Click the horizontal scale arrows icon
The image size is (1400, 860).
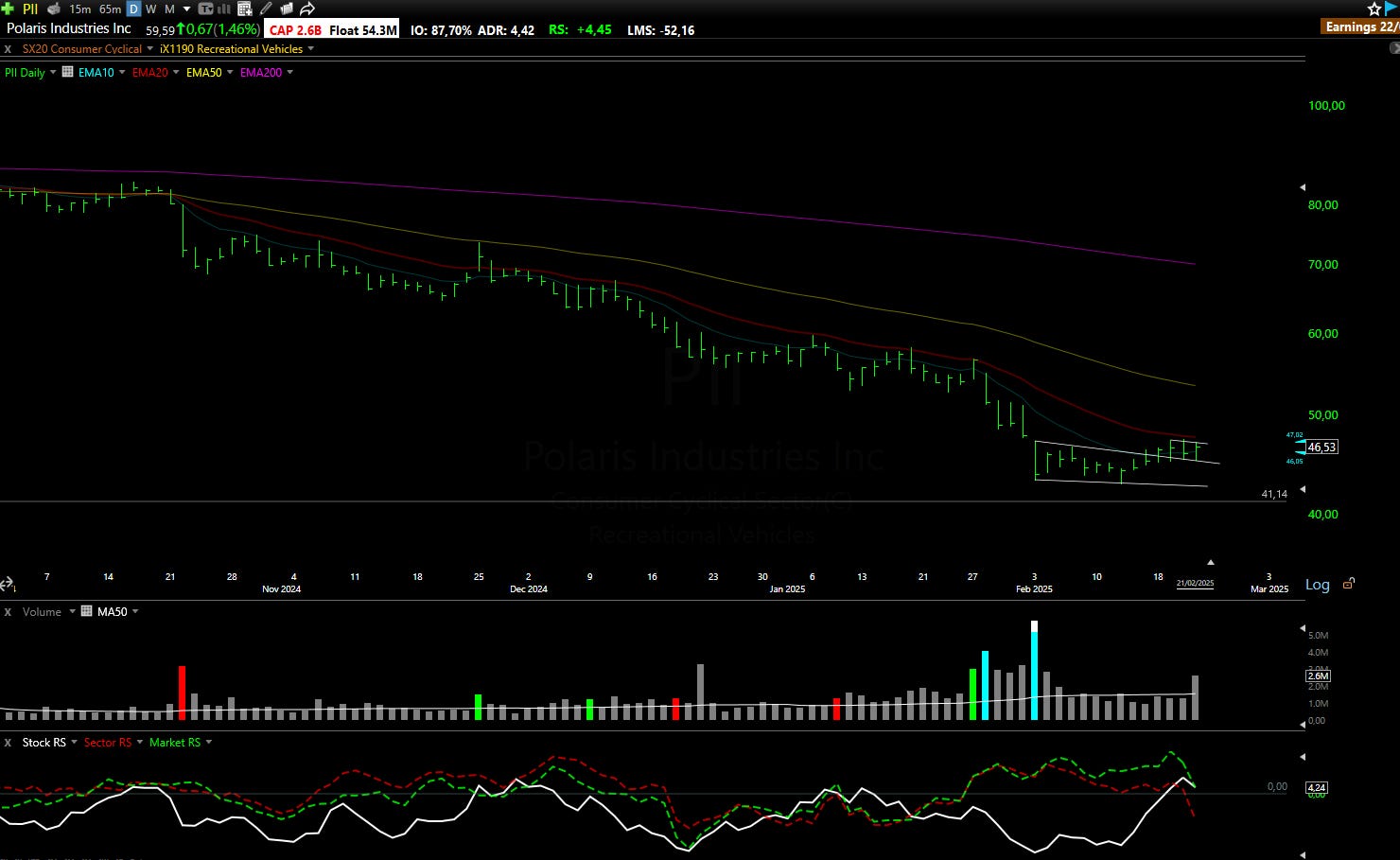click(x=8, y=585)
